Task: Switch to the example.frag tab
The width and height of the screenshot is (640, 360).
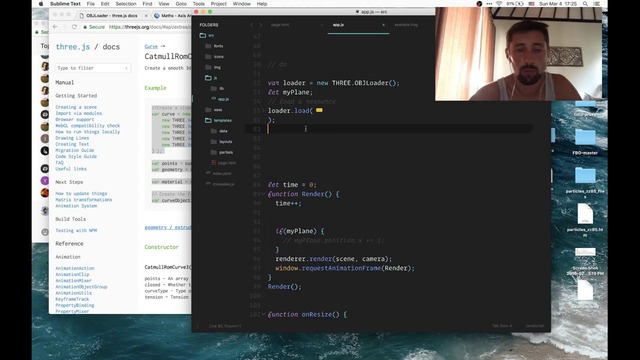Action: (x=406, y=25)
